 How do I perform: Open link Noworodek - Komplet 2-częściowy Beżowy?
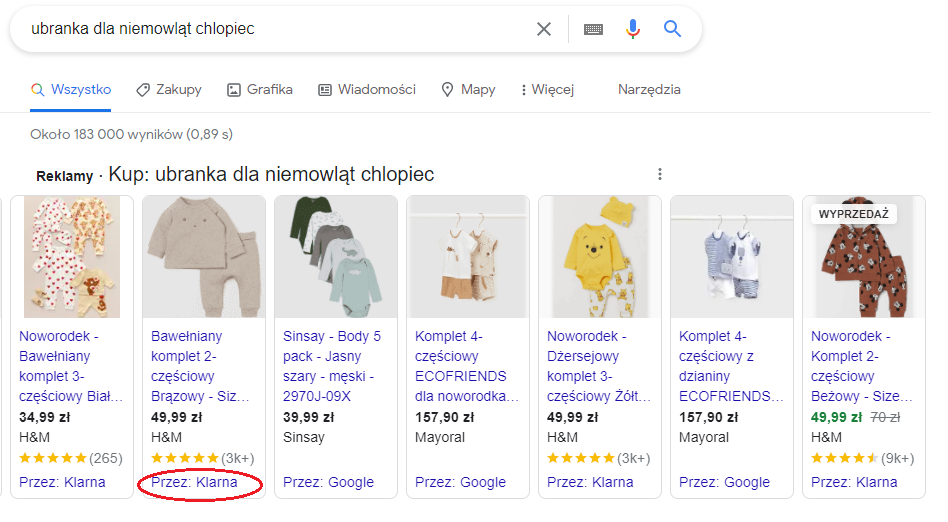(862, 366)
